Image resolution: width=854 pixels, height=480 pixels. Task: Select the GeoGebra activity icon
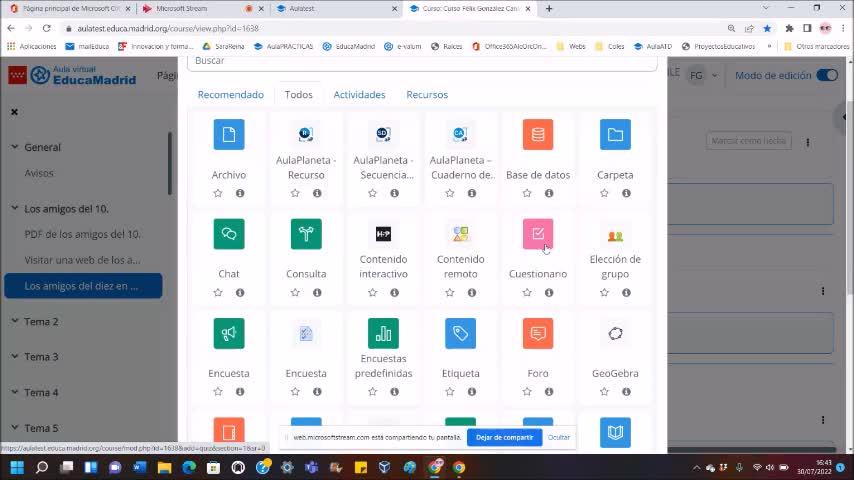tap(615, 333)
